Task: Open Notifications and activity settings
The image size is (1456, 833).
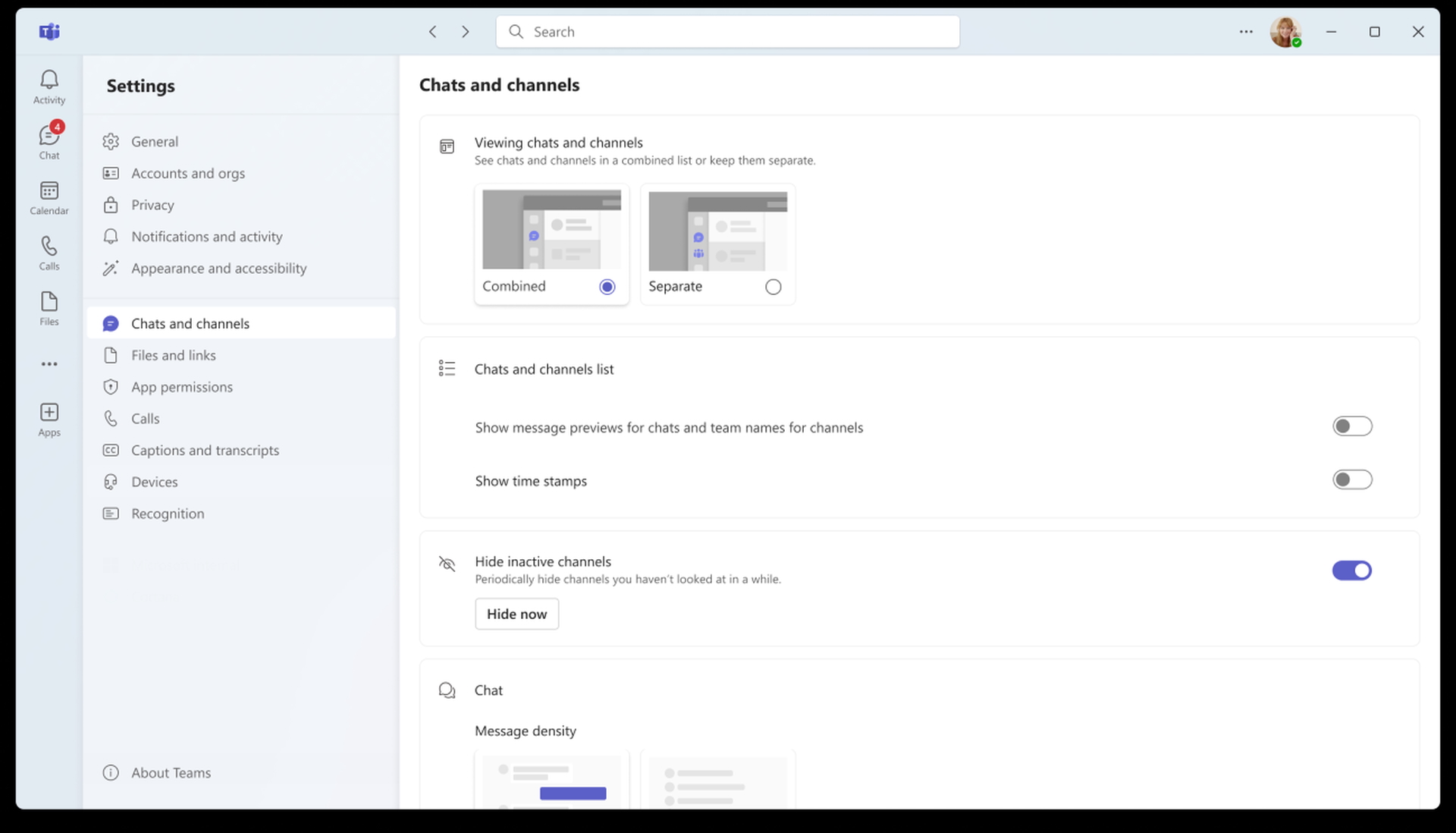Action: pyautogui.click(x=206, y=236)
